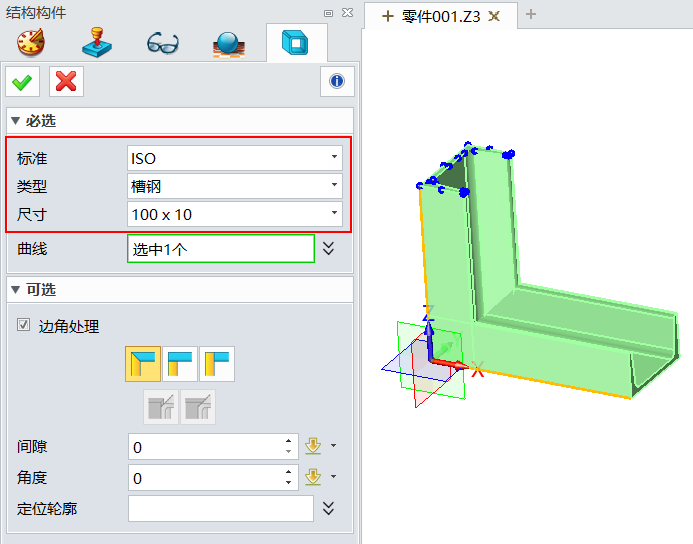Open the 标准 ISO dropdown
The height and width of the screenshot is (544, 693).
pos(235,158)
